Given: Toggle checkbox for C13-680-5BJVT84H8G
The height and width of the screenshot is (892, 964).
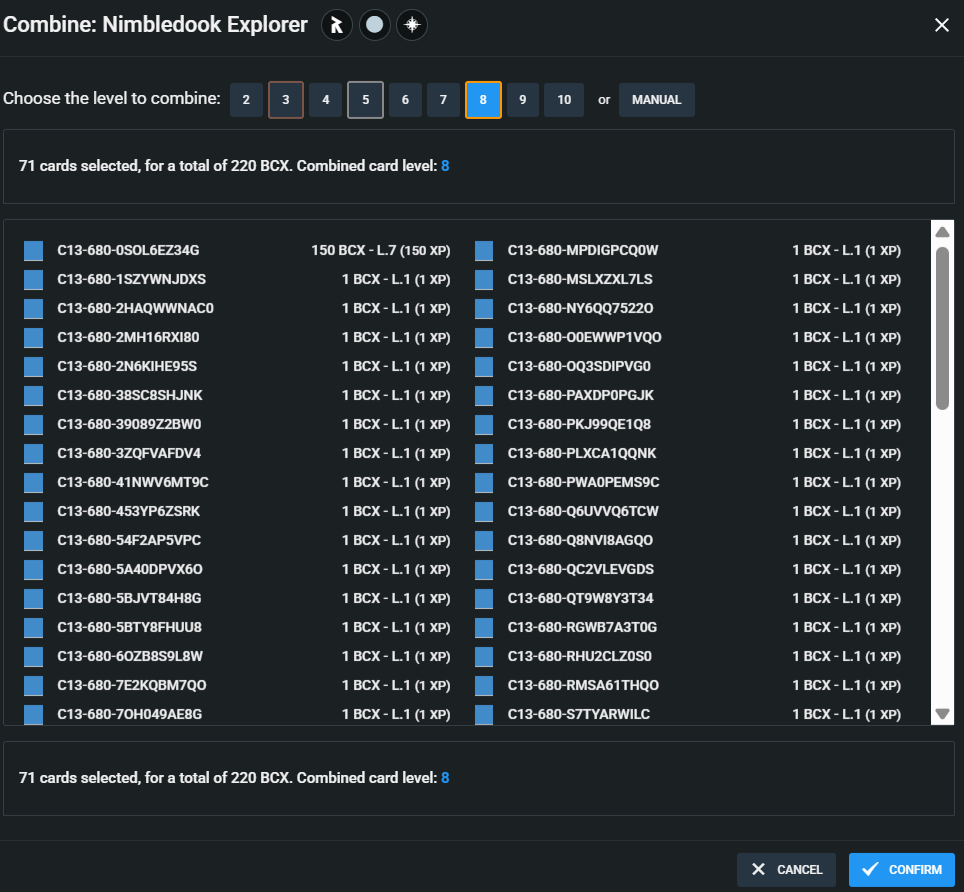Looking at the screenshot, I should pyautogui.click(x=34, y=598).
